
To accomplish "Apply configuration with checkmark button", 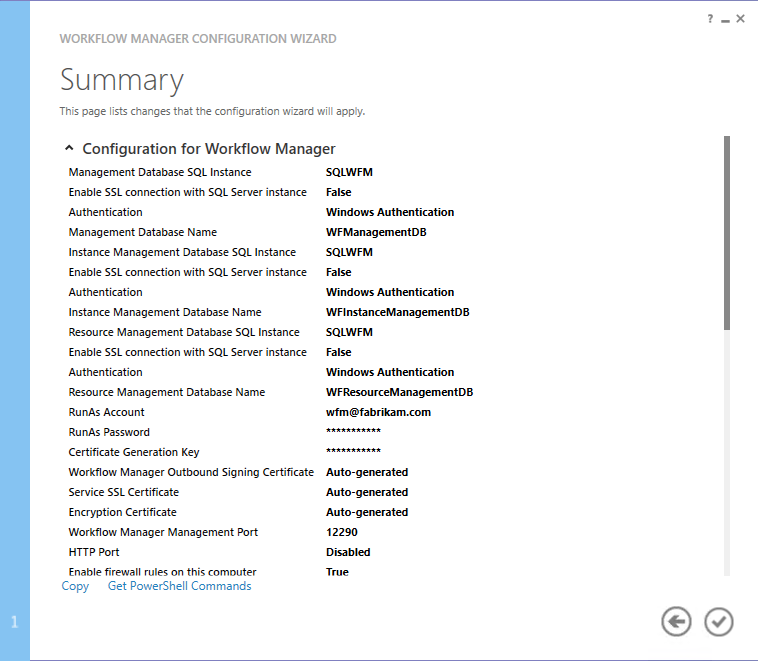I will click(718, 621).
